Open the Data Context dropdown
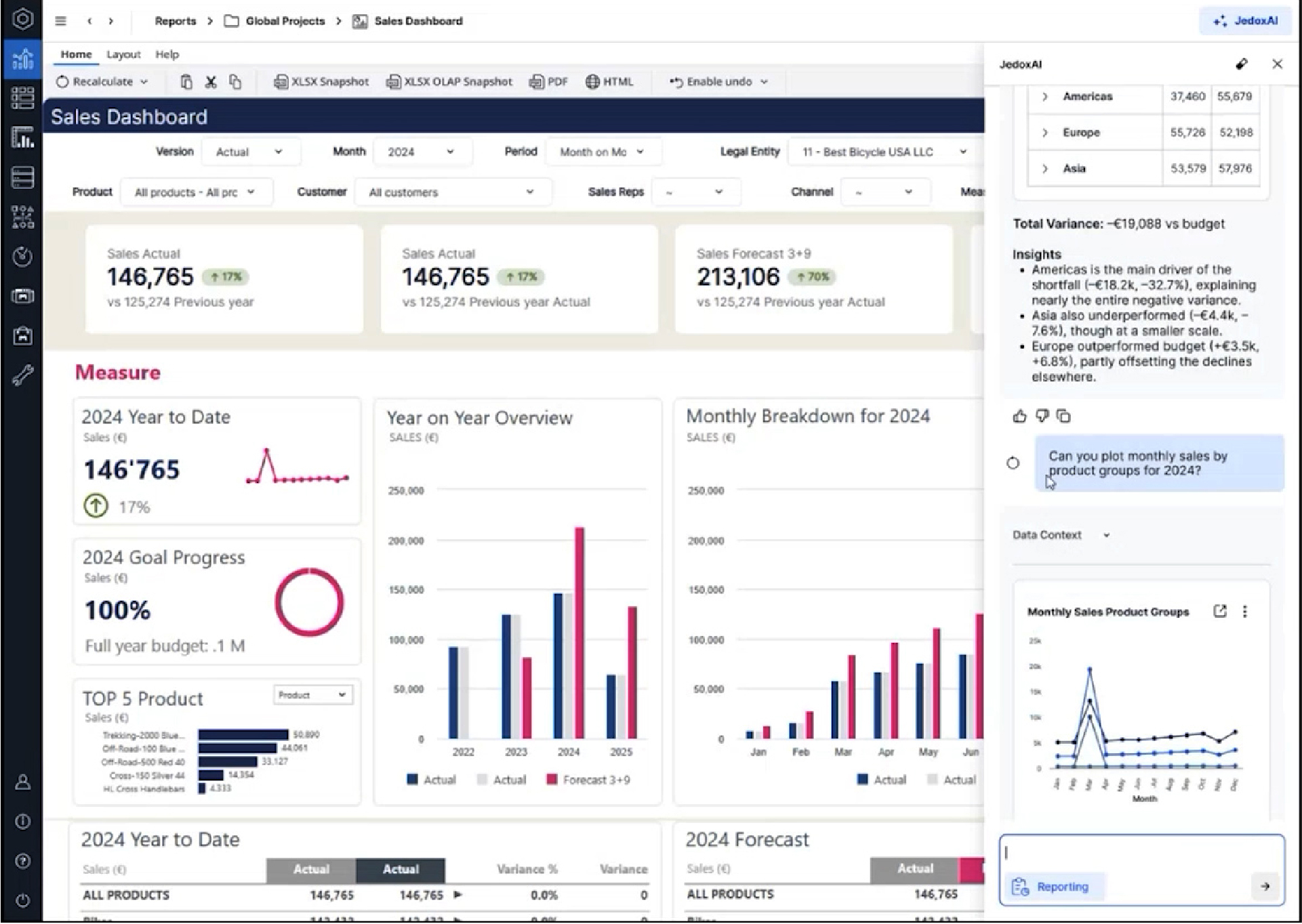1302x924 pixels. tap(1107, 535)
